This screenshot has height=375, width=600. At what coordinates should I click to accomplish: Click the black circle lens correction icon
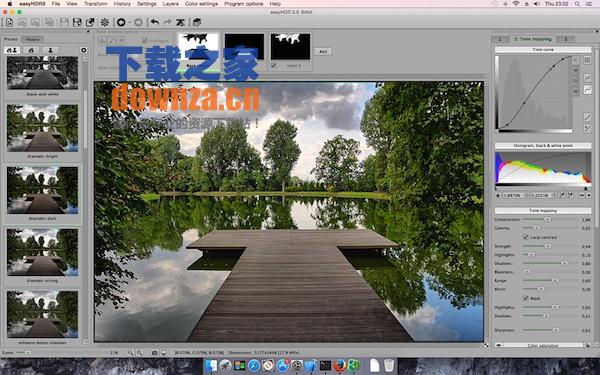(x=121, y=22)
